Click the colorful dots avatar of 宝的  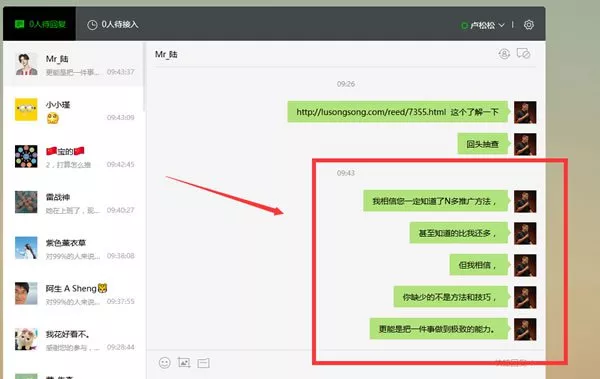click(26, 156)
